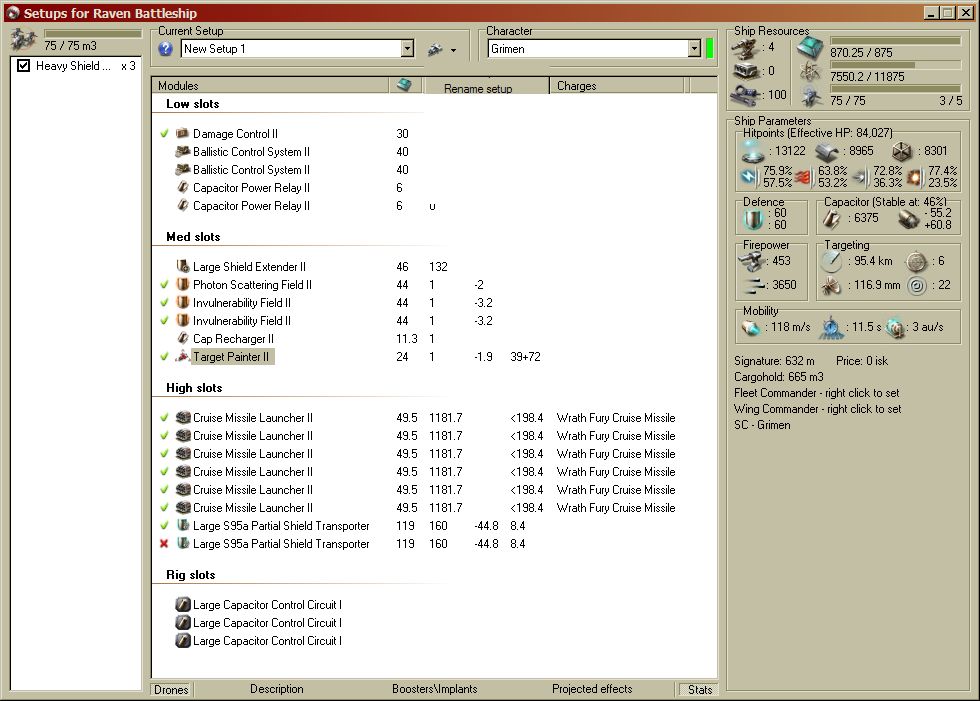Viewport: 980px width, 701px height.
Task: Toggle the first Invulnerability Field II checkmark
Action: pos(164,302)
